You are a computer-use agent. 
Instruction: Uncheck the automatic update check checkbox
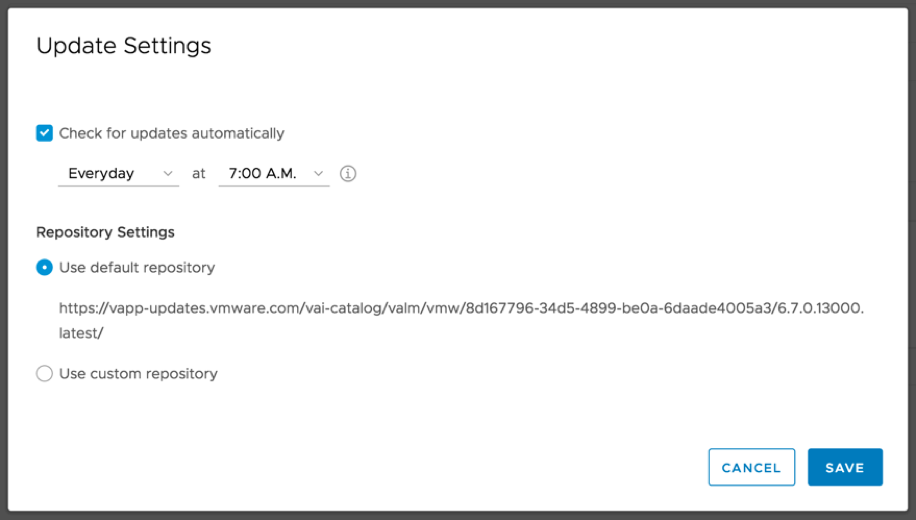44,133
